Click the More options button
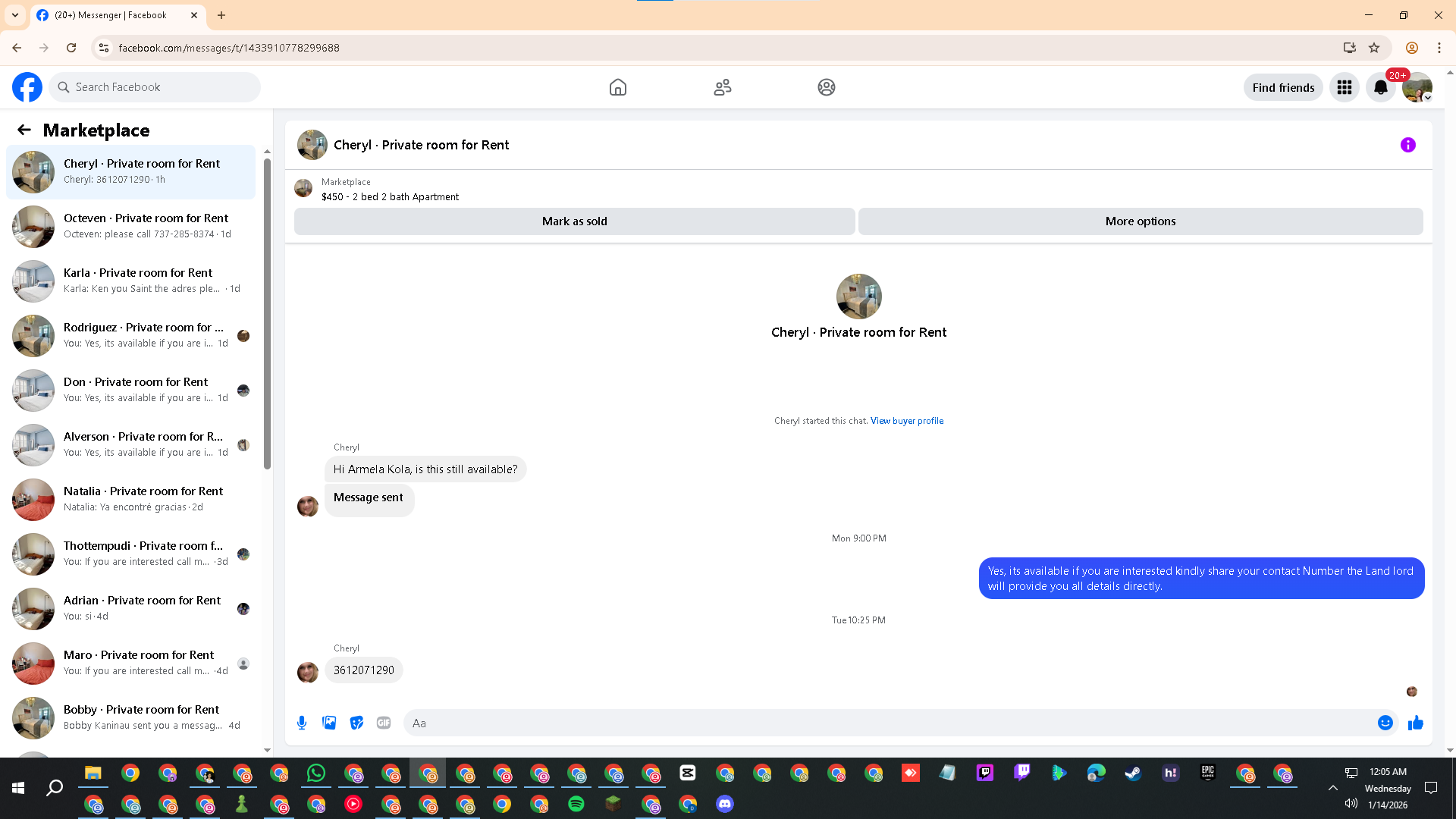This screenshot has width=1456, height=819. [x=1140, y=221]
